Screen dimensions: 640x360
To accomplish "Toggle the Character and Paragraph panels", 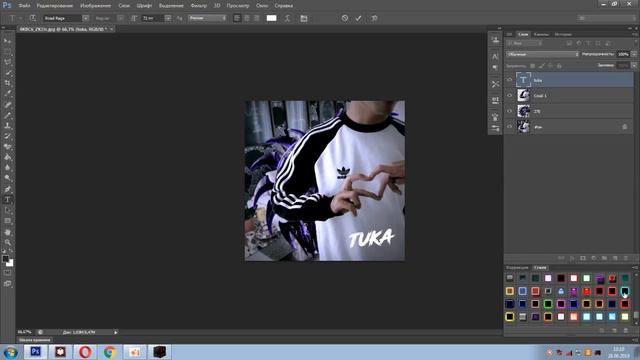I will [x=304, y=18].
